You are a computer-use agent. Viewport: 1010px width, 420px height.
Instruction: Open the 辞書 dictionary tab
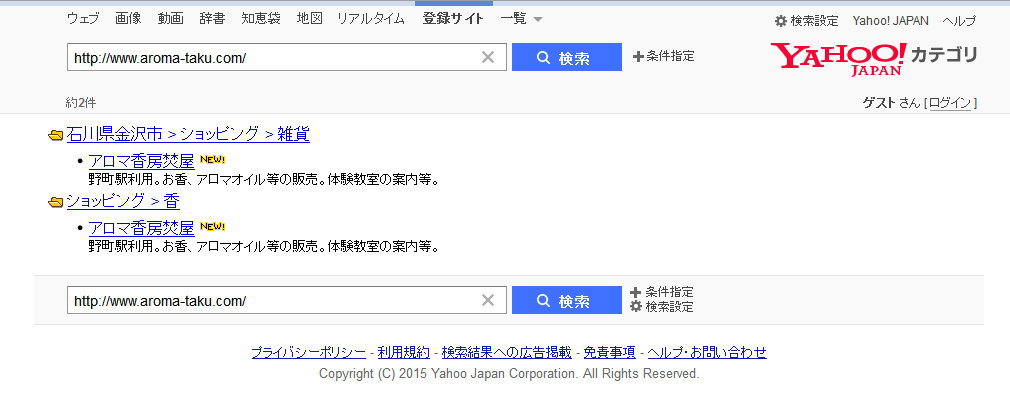click(x=213, y=19)
